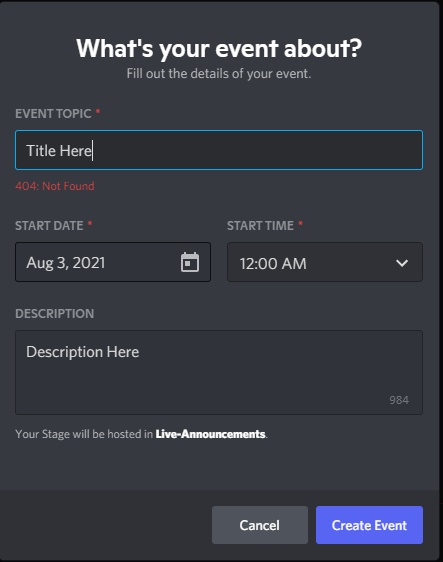Click the EVENT TOPIC label

53,114
